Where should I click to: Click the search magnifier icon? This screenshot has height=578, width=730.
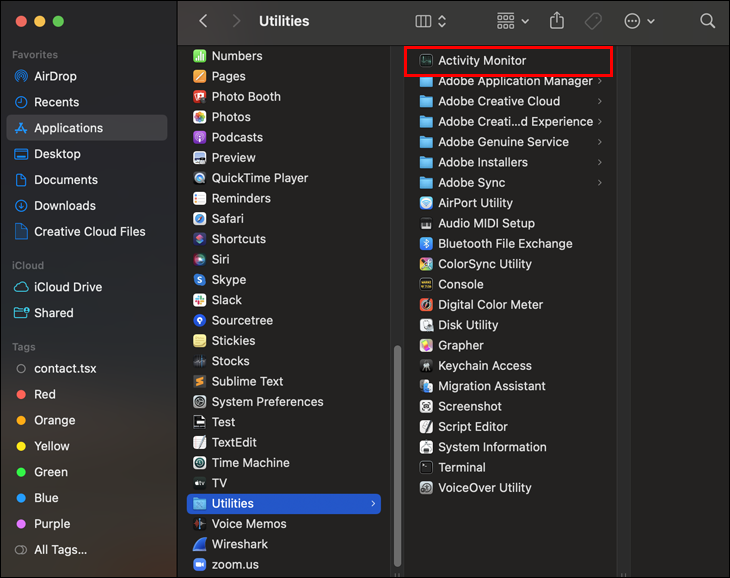click(x=707, y=21)
